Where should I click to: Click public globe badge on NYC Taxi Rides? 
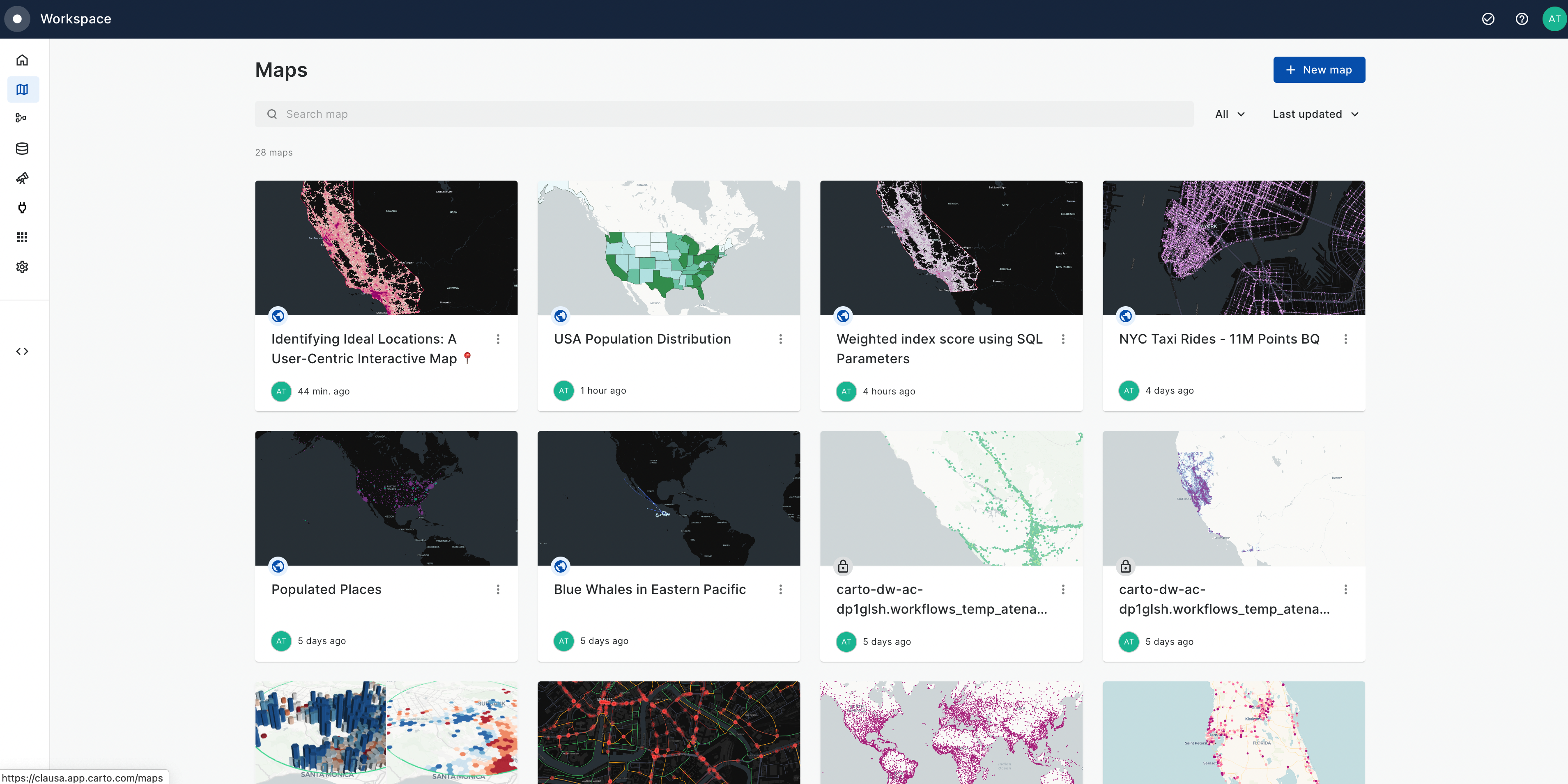1125,316
